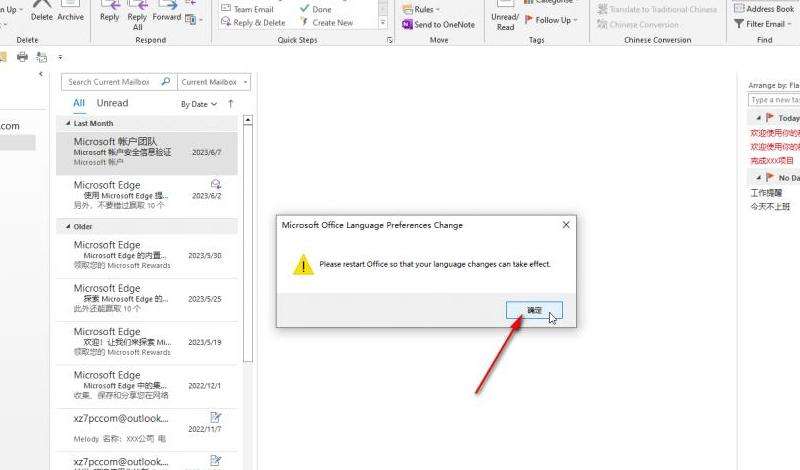
Task: Run the Reply & Delete quick step
Action: pyautogui.click(x=254, y=22)
